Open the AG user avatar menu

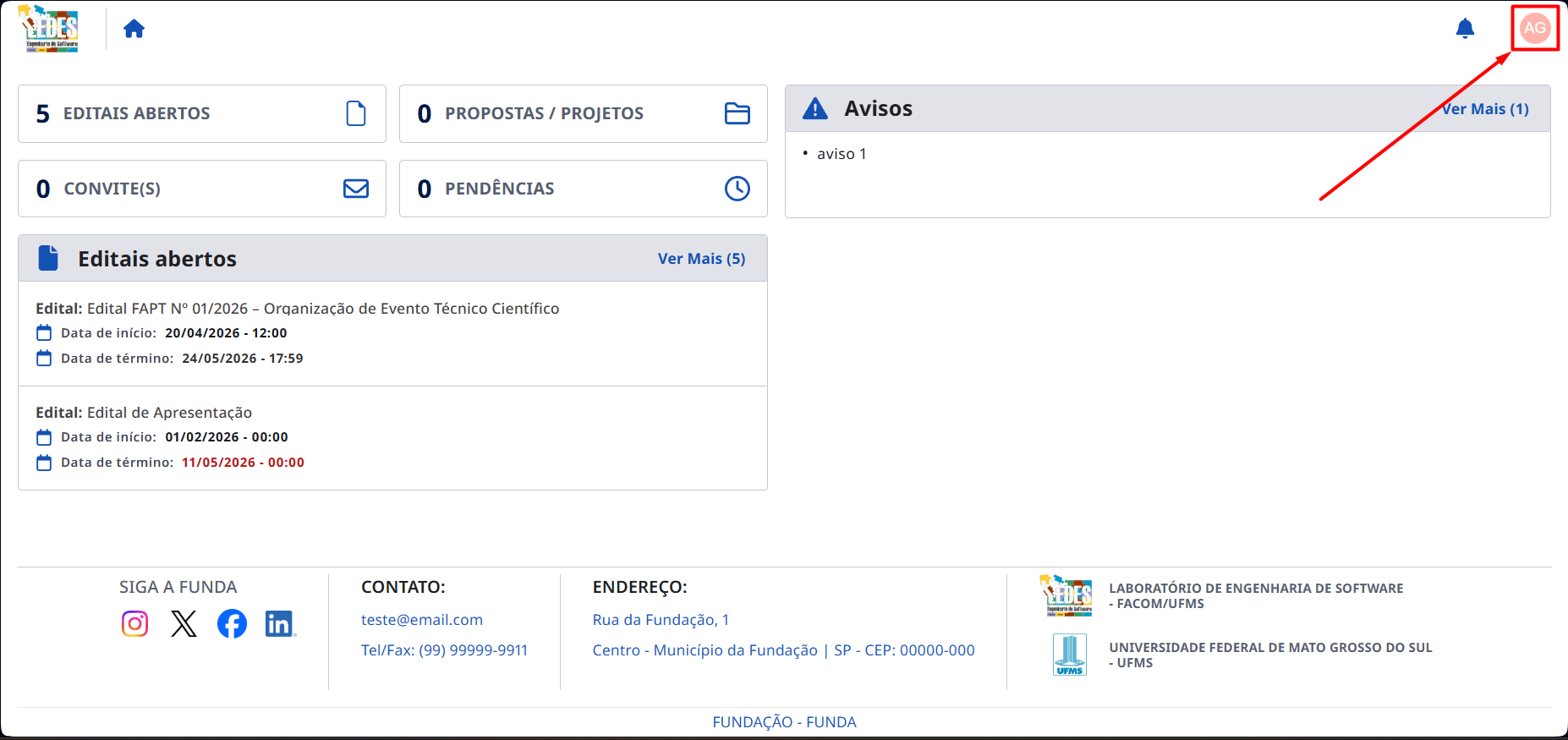click(x=1535, y=28)
